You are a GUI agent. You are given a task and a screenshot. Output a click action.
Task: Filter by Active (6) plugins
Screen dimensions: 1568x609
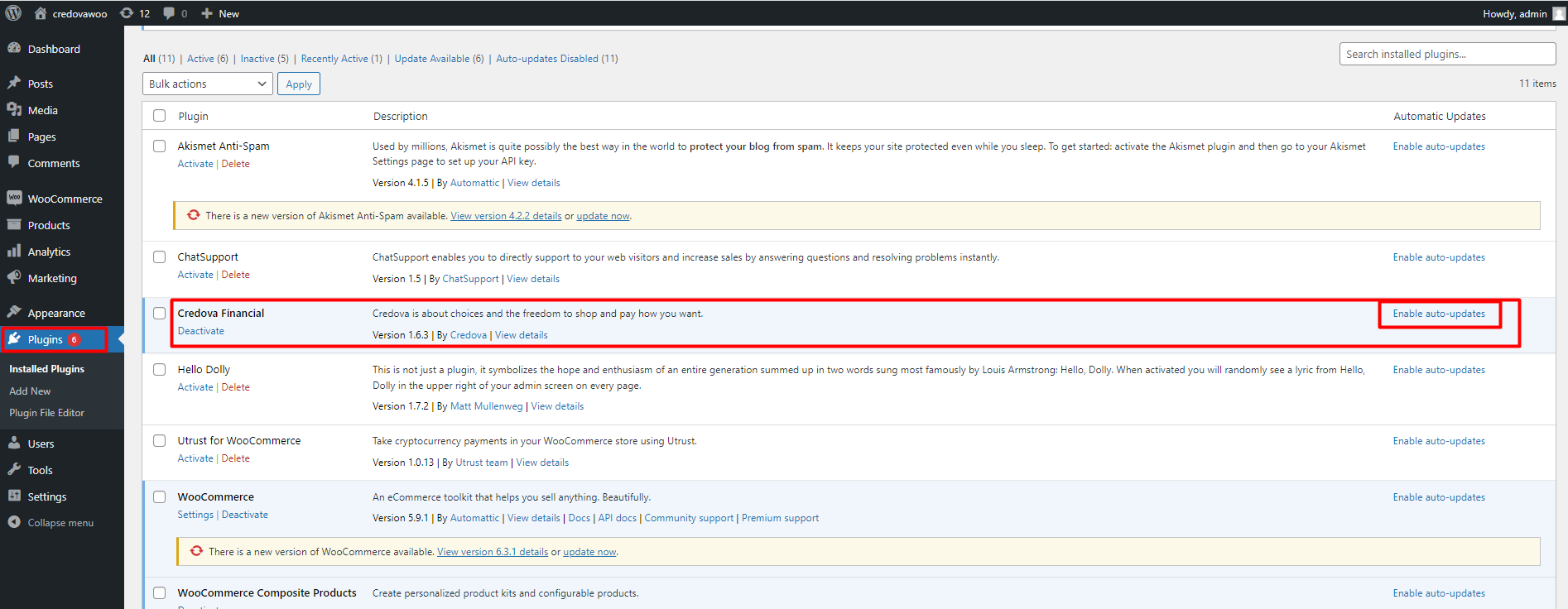pos(208,59)
